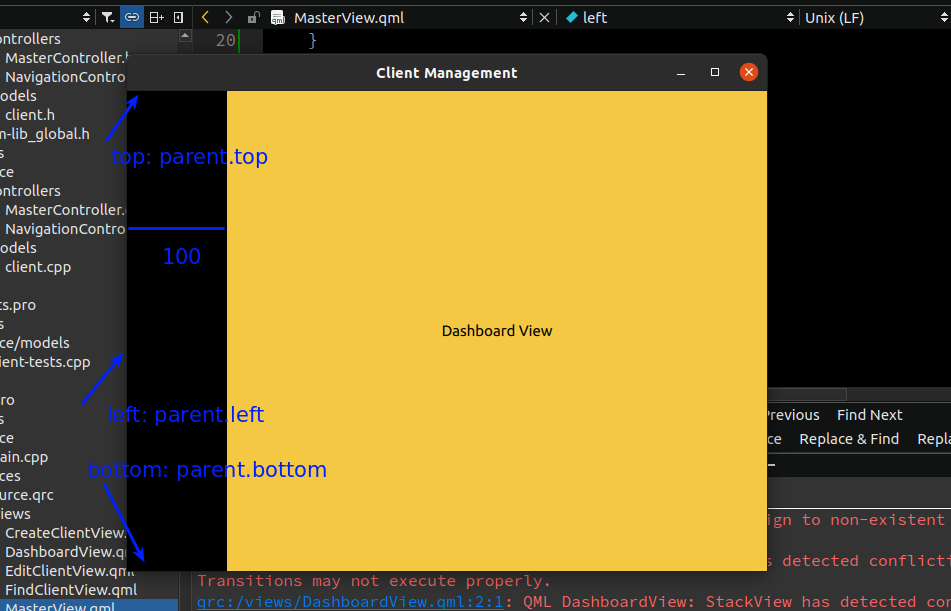
Task: Minimize the Client Management window
Action: click(681, 73)
